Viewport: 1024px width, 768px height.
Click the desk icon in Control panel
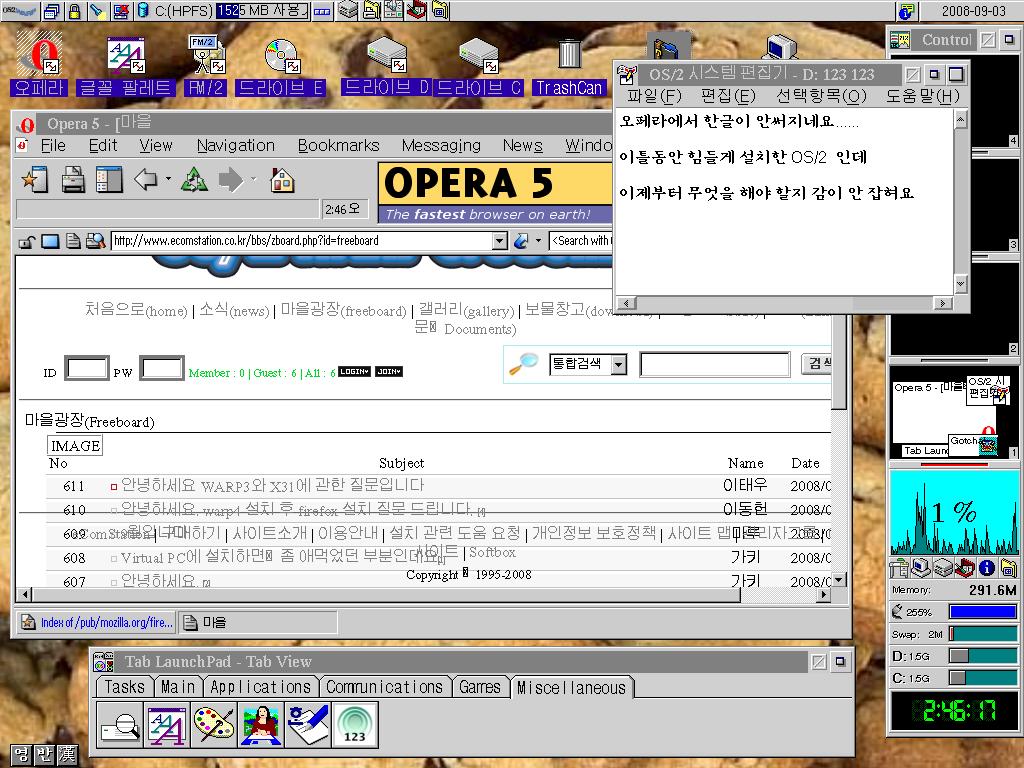coord(899,568)
